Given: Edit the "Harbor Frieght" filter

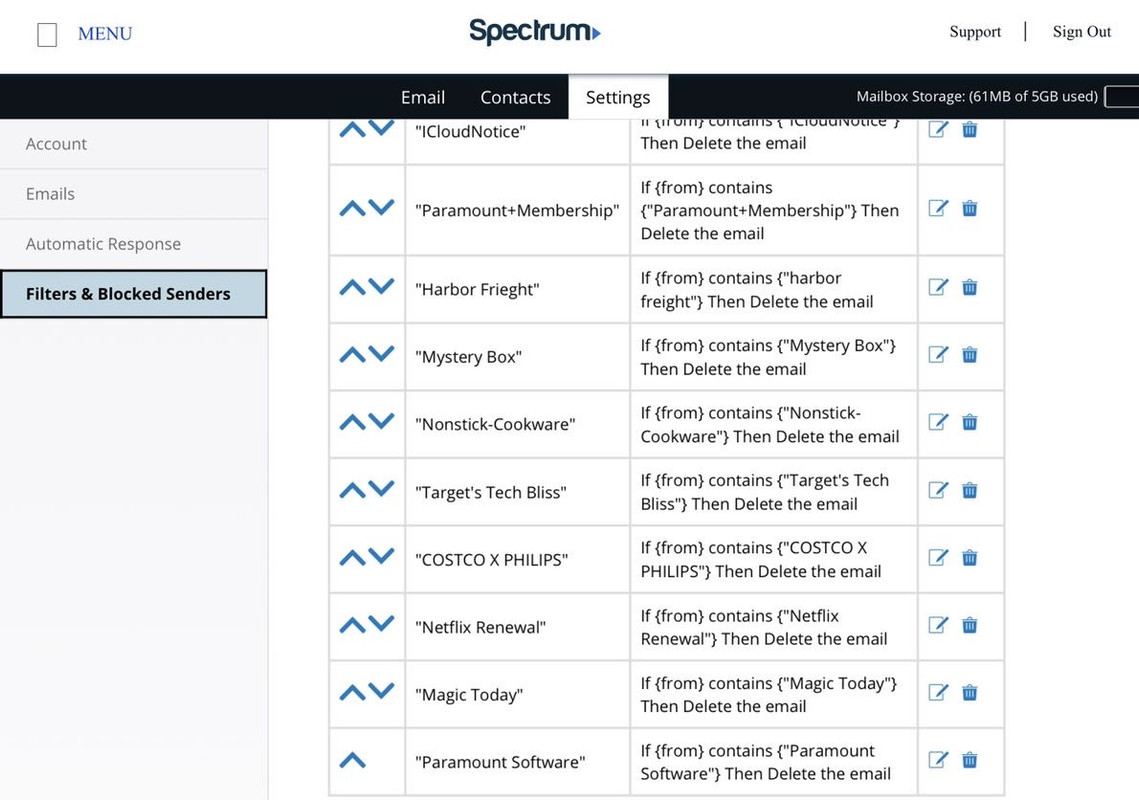Looking at the screenshot, I should coord(938,287).
